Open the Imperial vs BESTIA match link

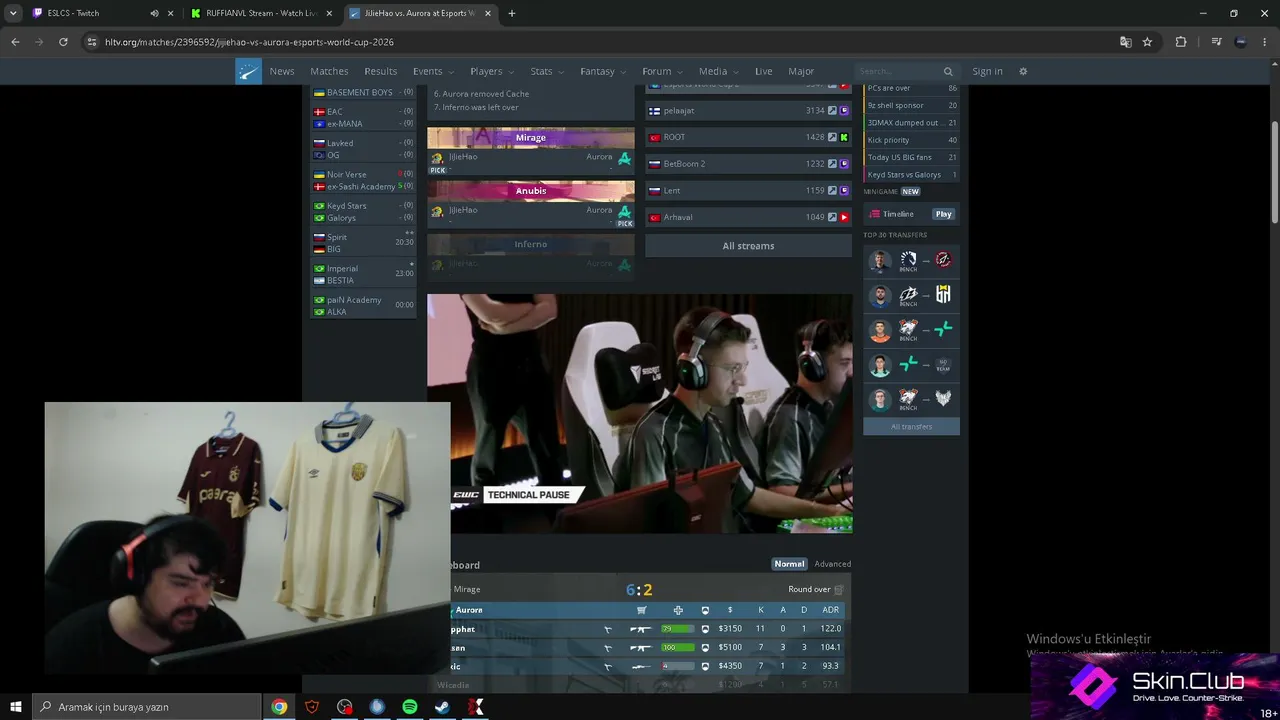(x=364, y=275)
